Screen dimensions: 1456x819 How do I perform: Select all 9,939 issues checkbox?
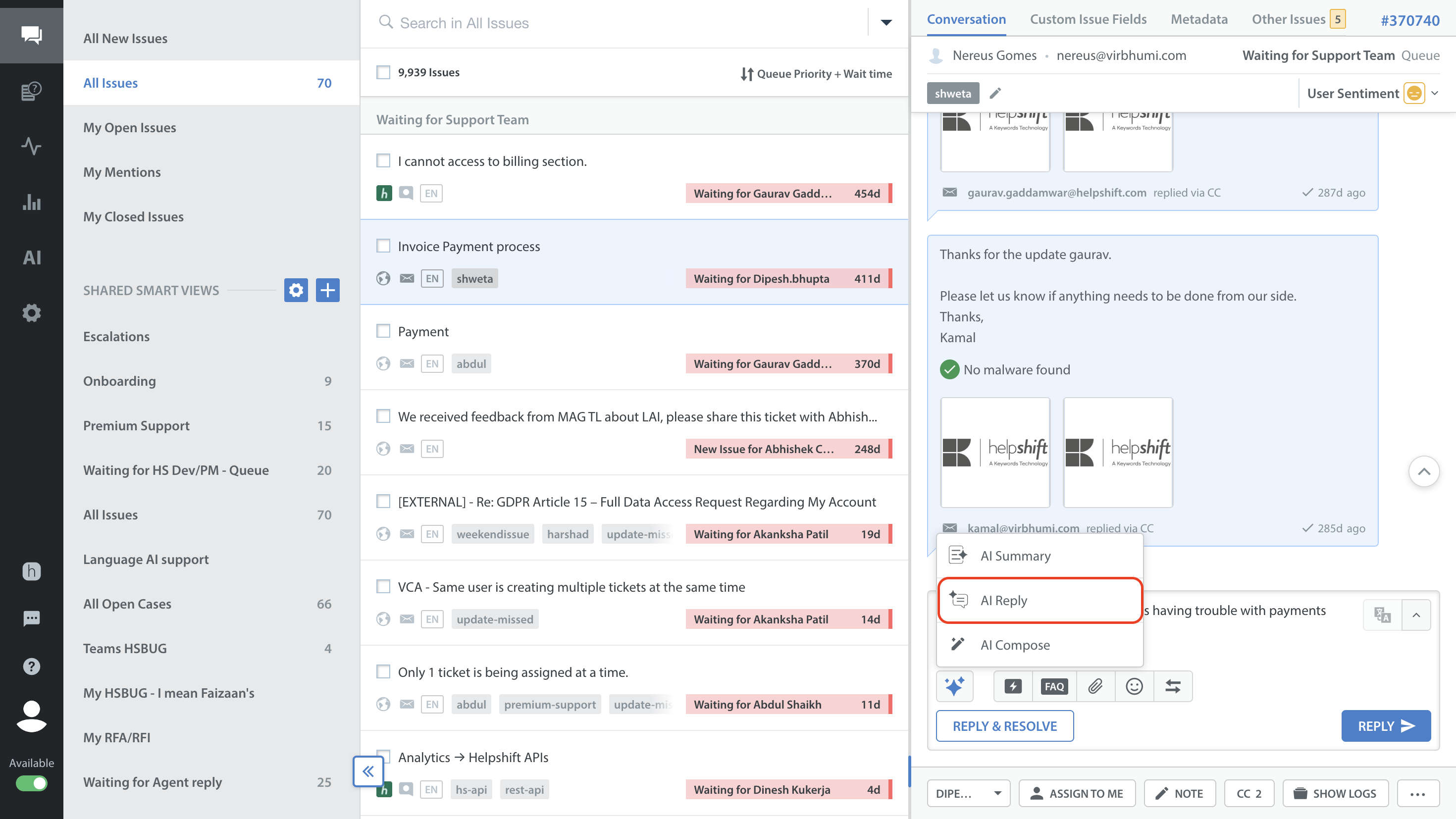click(x=383, y=72)
